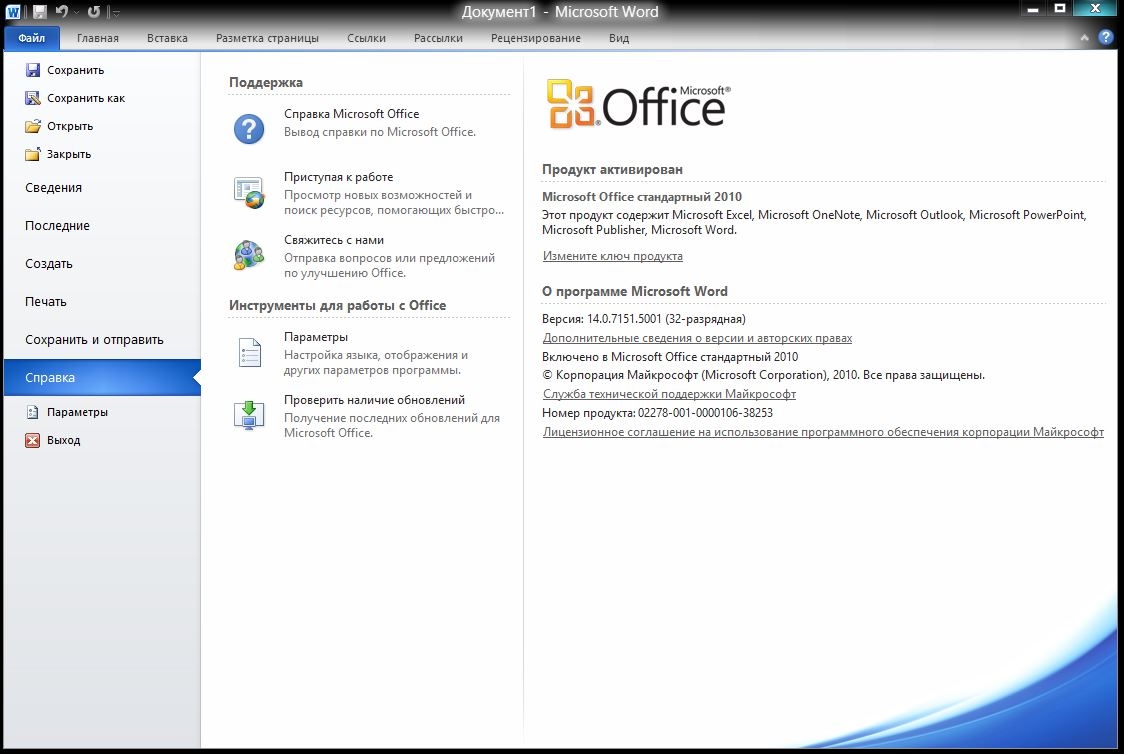Open the Undo history dropdown arrow
The height and width of the screenshot is (754, 1124).
(76, 12)
